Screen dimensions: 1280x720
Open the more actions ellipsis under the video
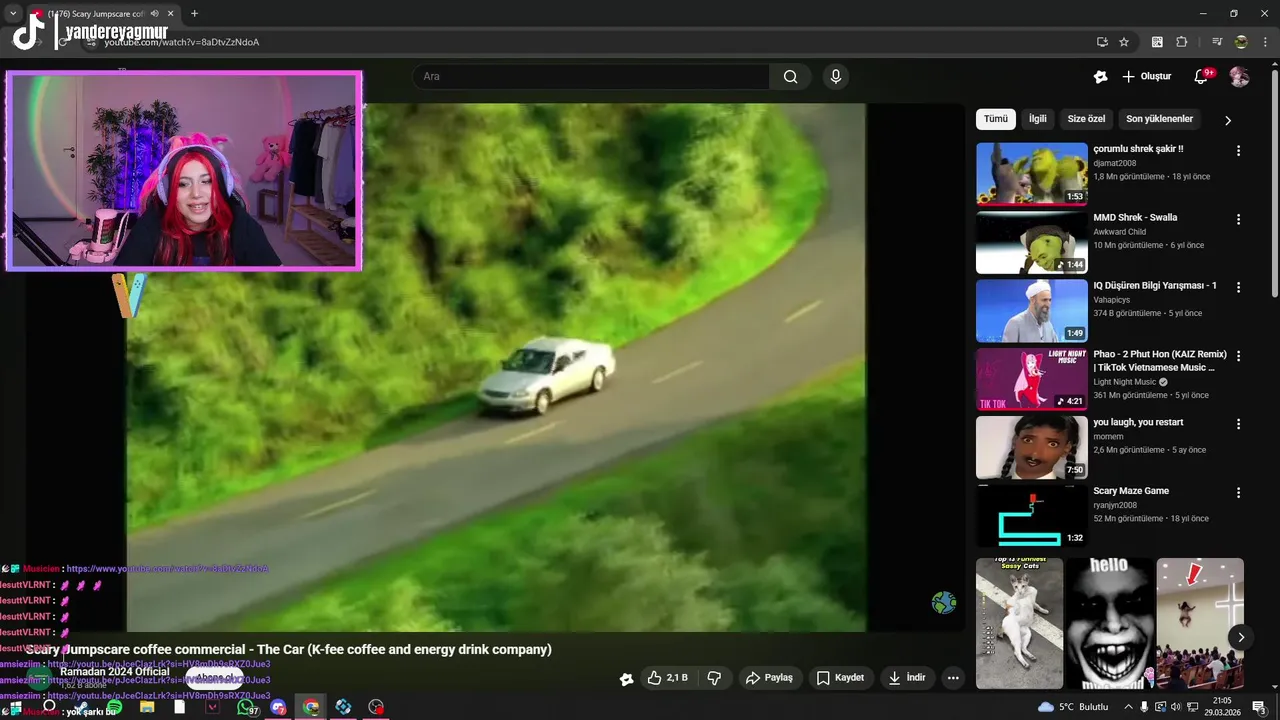(953, 678)
